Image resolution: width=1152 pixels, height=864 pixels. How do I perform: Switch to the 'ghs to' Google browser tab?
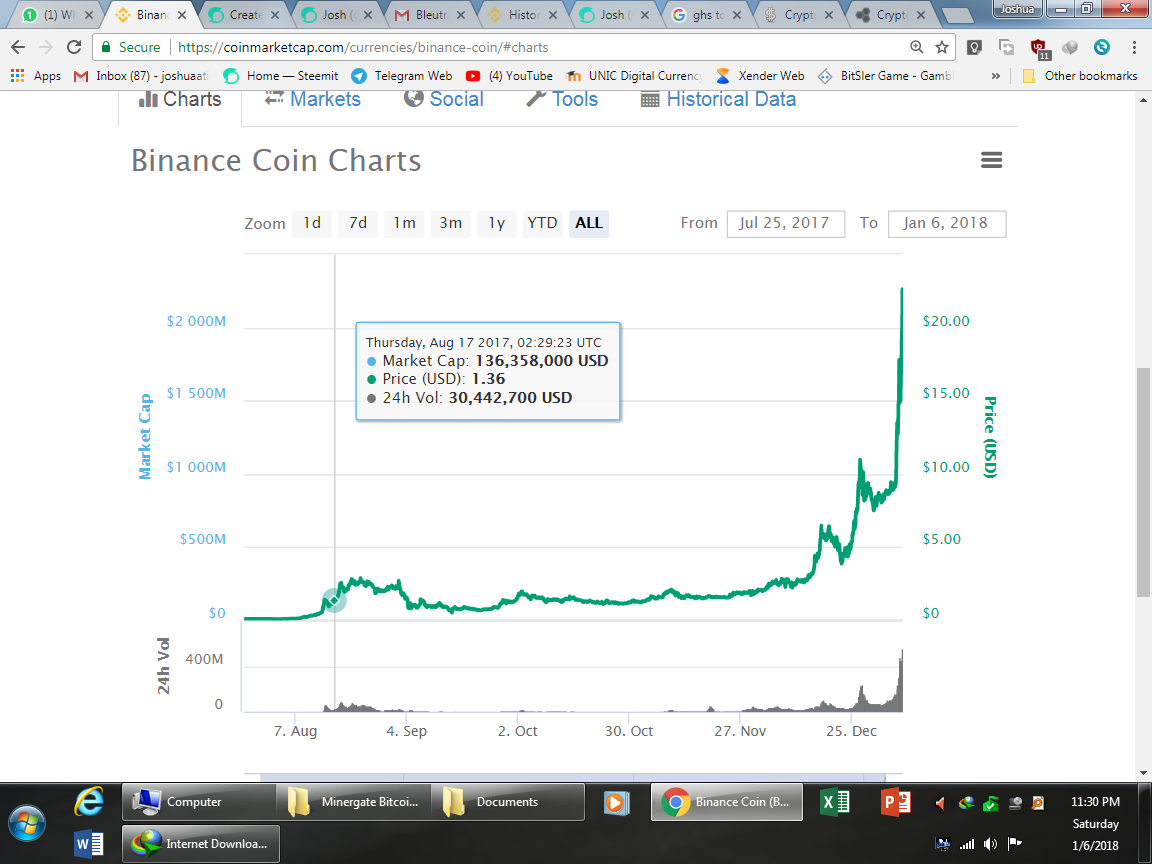pyautogui.click(x=707, y=15)
